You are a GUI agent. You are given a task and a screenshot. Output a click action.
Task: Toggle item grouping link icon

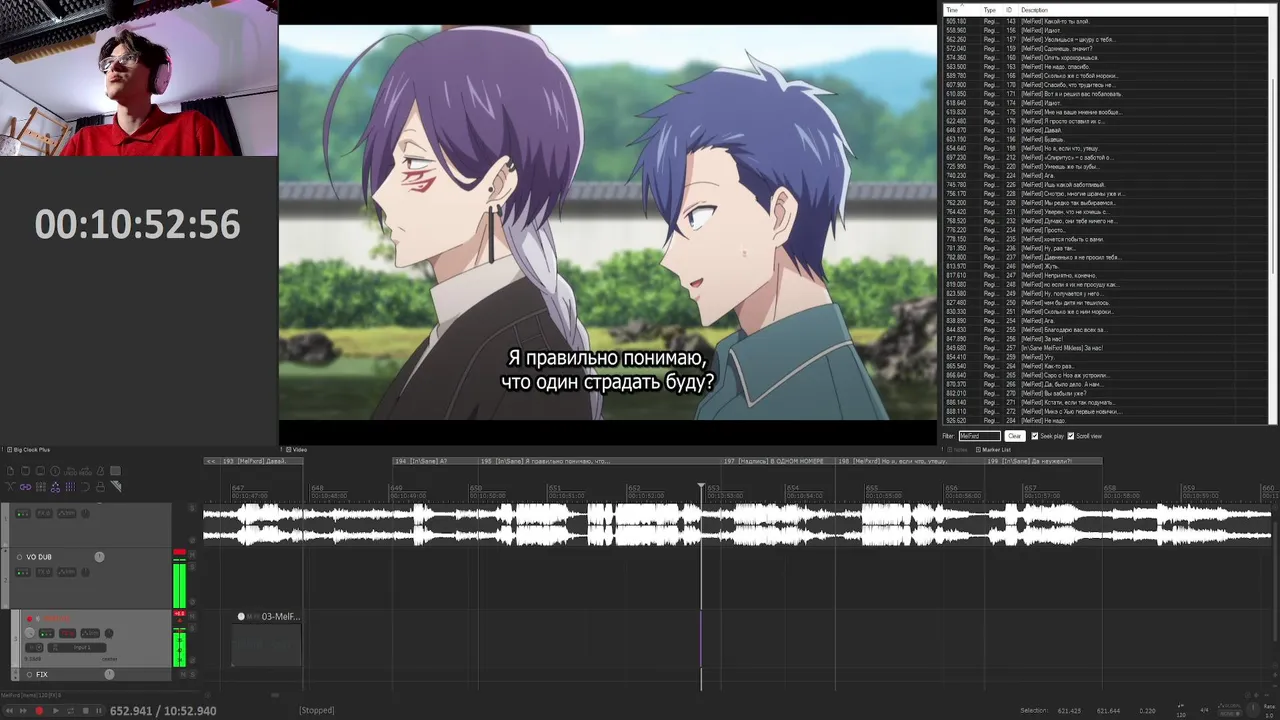[x=25, y=486]
